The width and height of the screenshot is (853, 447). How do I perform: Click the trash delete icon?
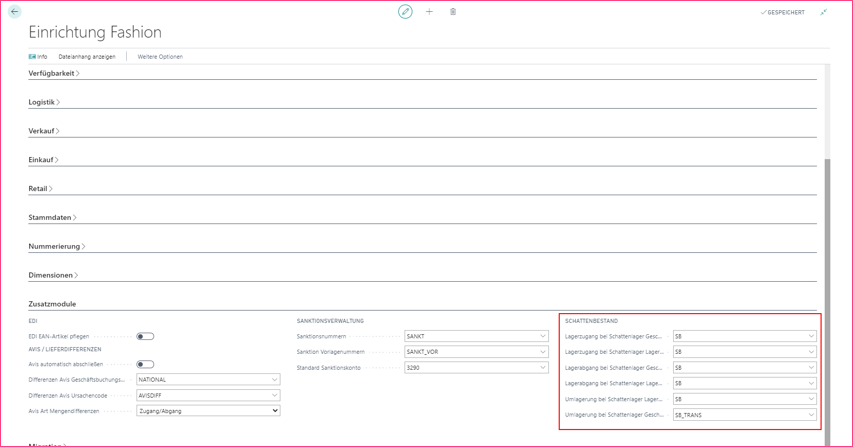point(453,12)
